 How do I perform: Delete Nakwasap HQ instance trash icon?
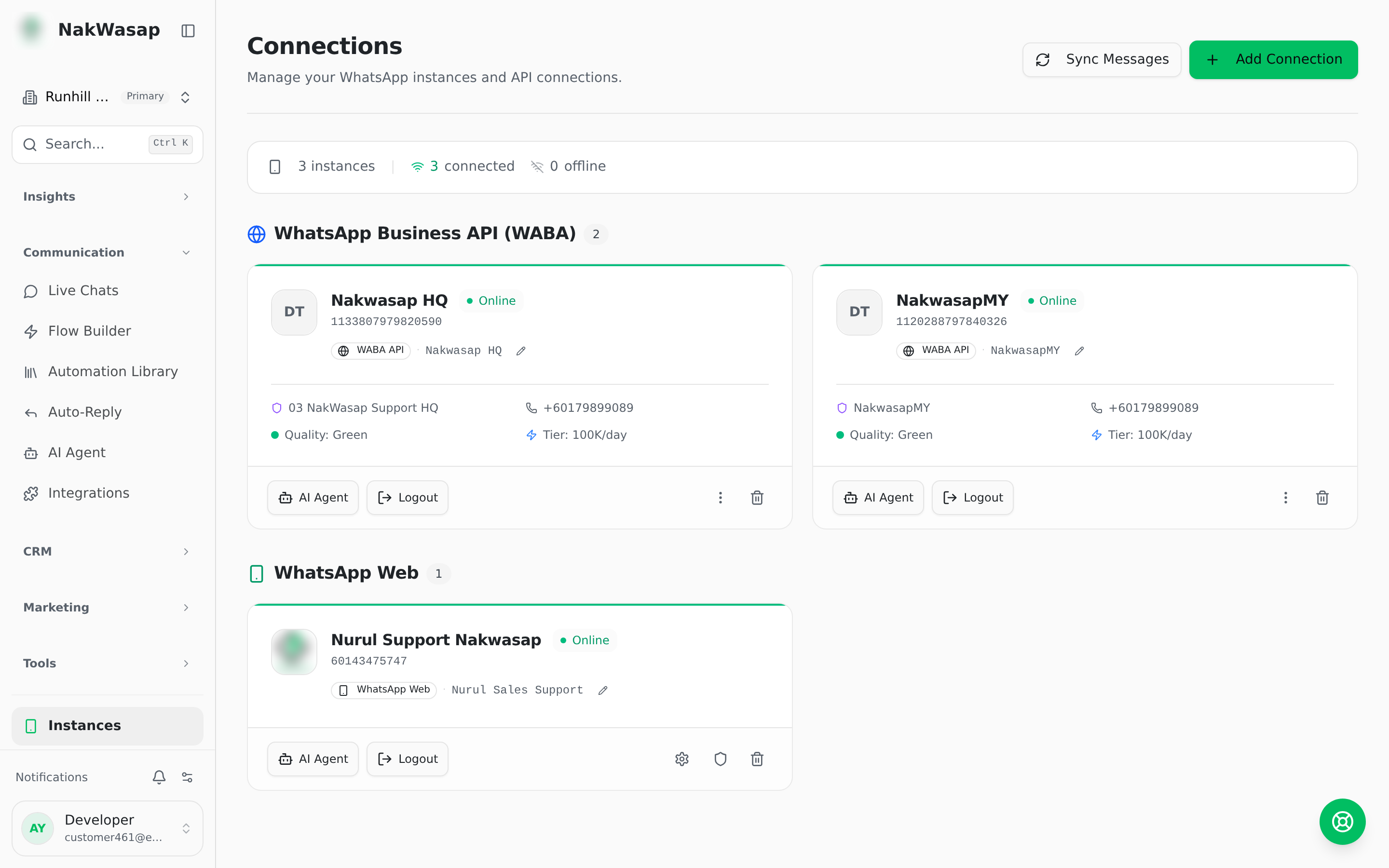click(757, 498)
